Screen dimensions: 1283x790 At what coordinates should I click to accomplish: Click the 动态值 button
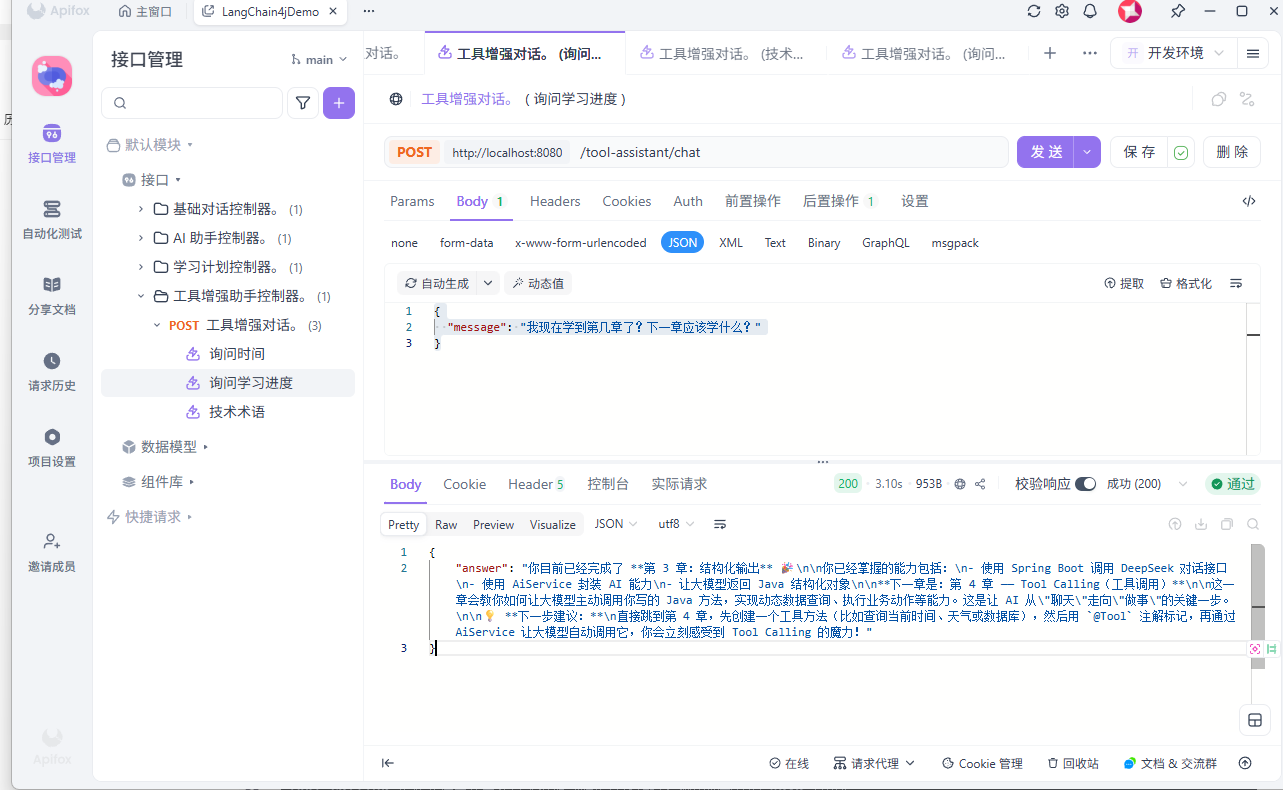click(538, 283)
